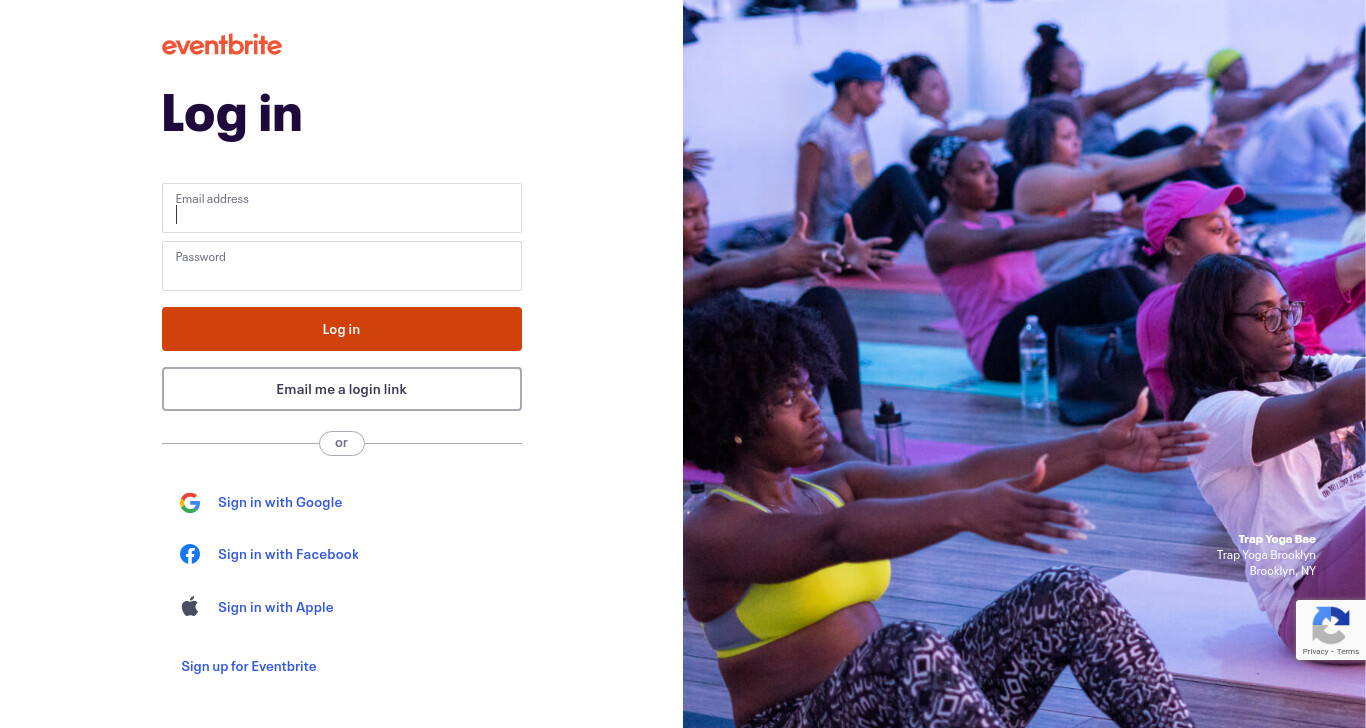
Task: Click the Log in page heading
Action: (232, 112)
